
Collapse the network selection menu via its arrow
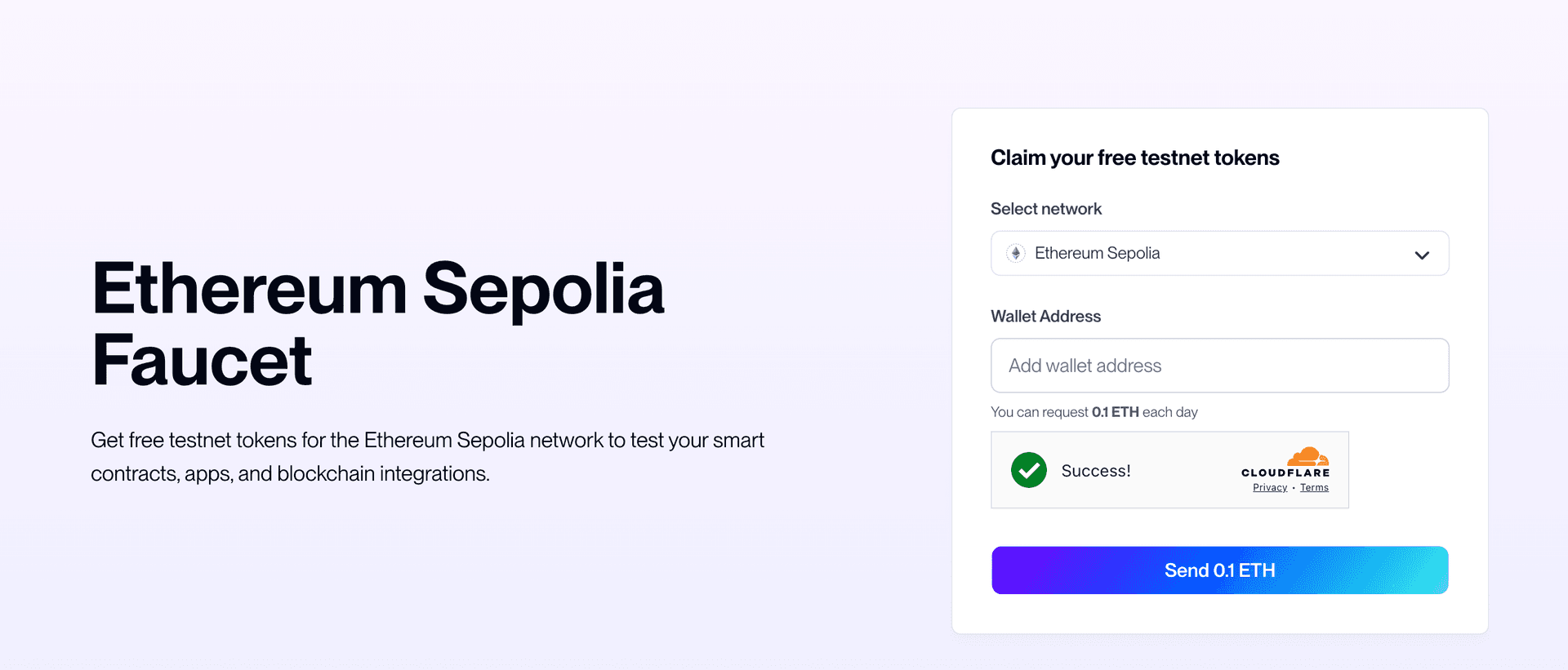pyautogui.click(x=1422, y=254)
